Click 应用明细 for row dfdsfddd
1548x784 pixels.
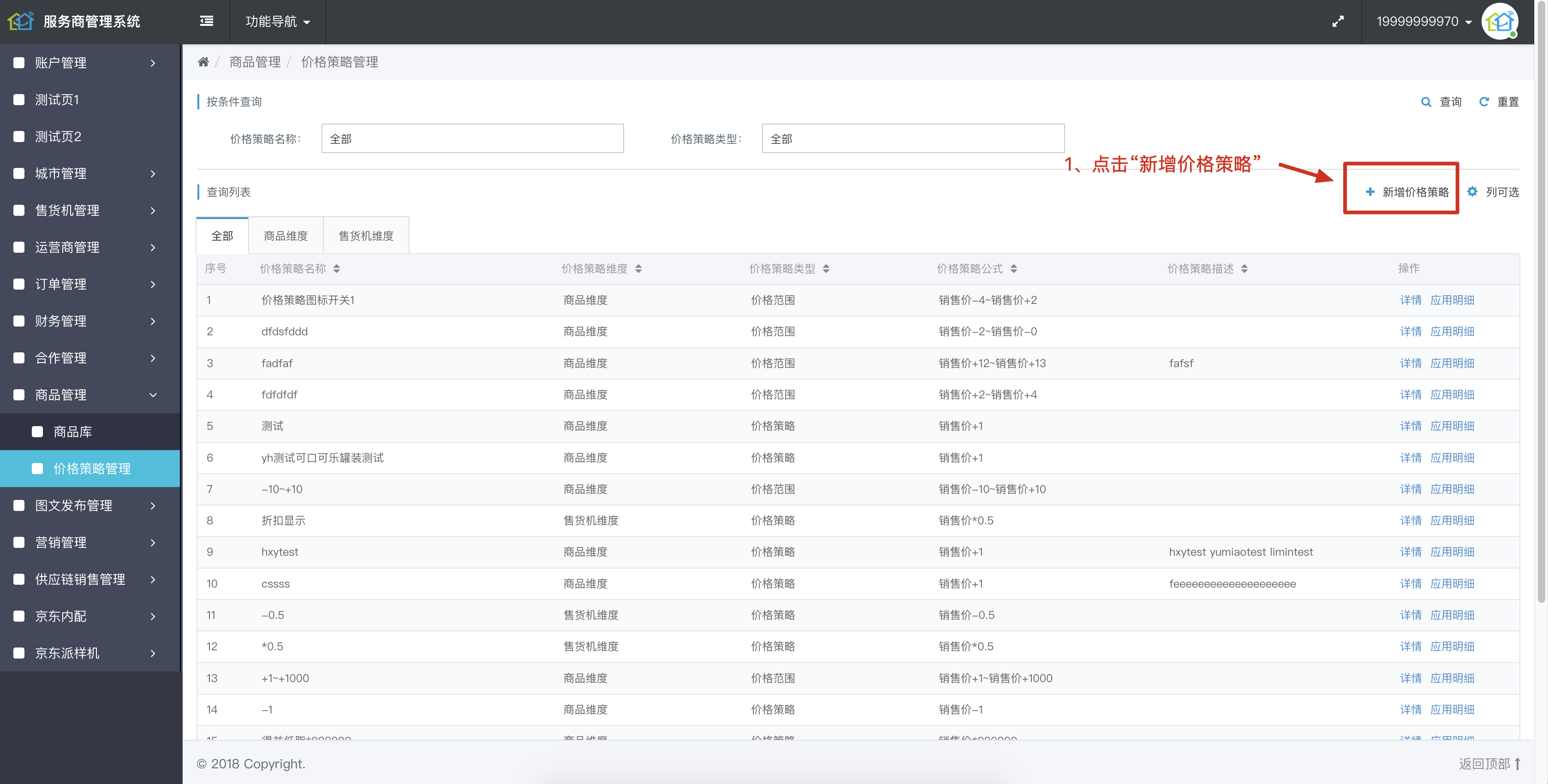pos(1452,332)
